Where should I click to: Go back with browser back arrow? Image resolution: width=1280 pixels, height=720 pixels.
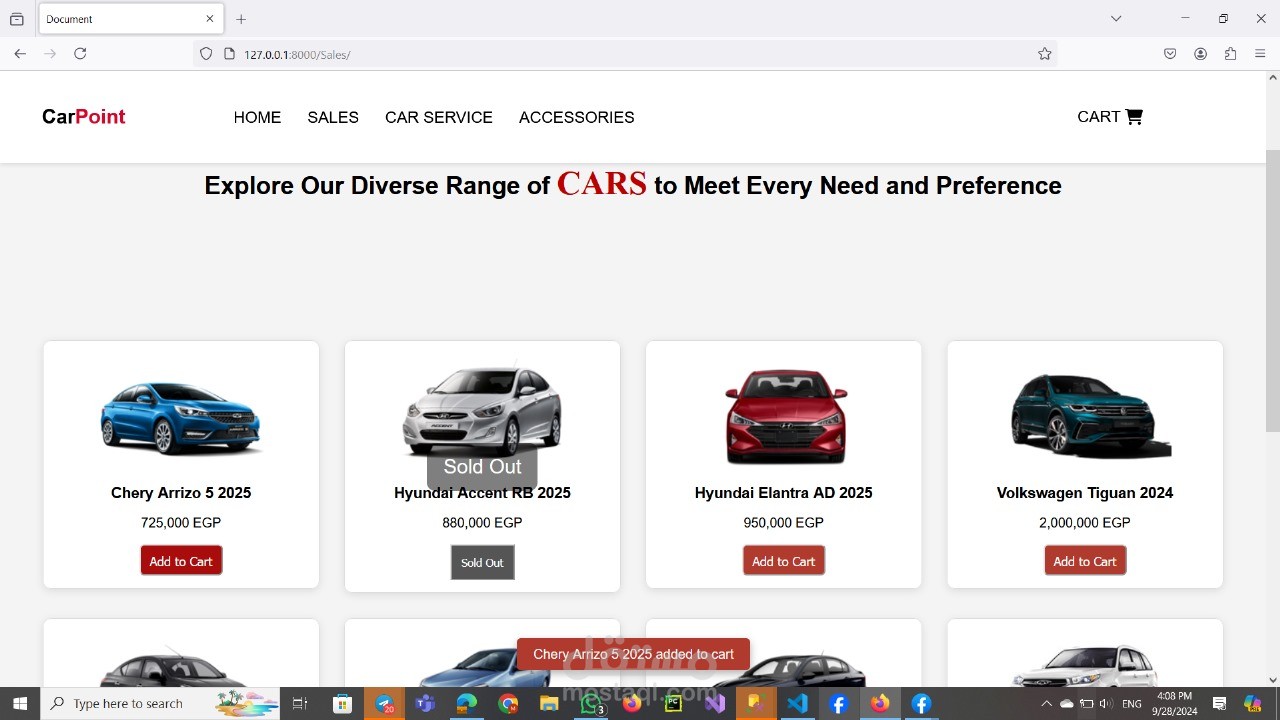20,54
